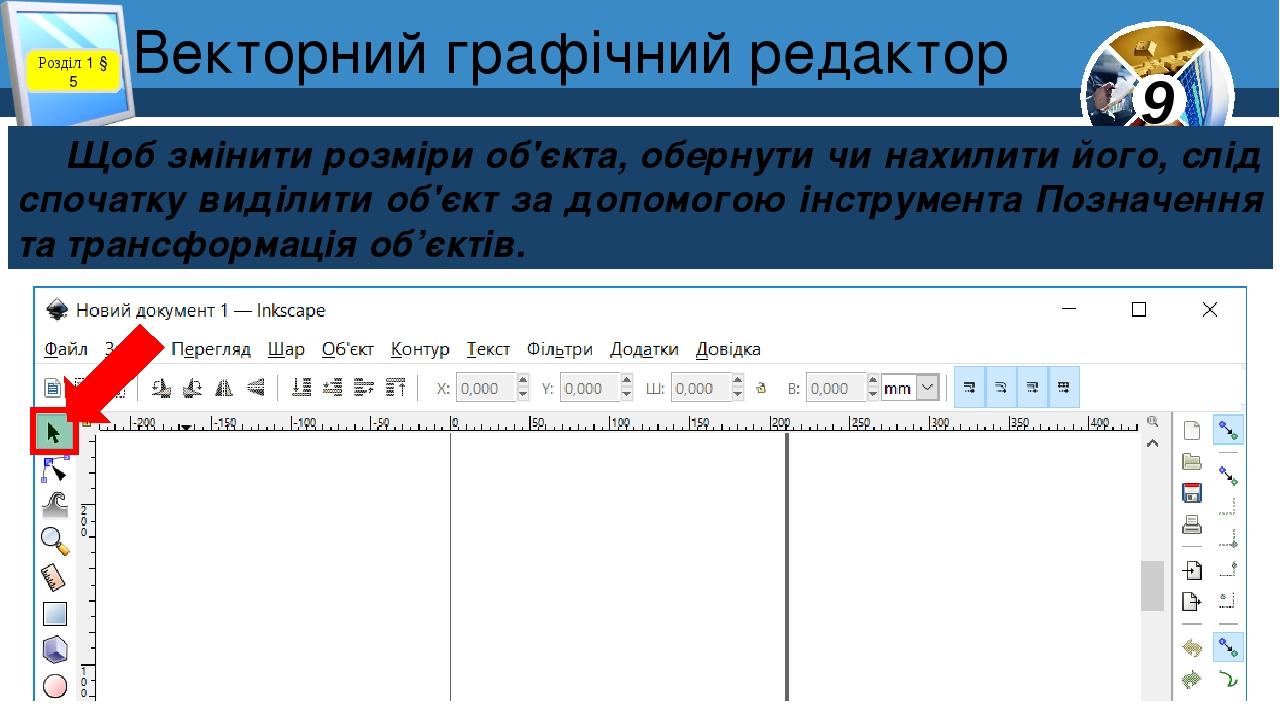Click X field spinner arrows
This screenshot has height=720, width=1280.
(x=522, y=388)
